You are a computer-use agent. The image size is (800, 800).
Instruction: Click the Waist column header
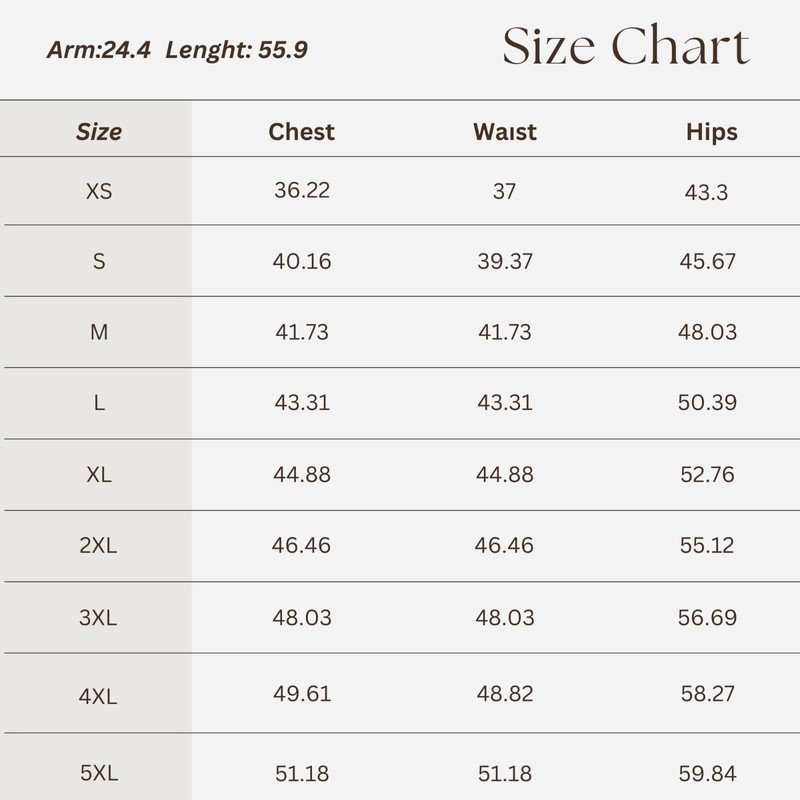pos(505,132)
